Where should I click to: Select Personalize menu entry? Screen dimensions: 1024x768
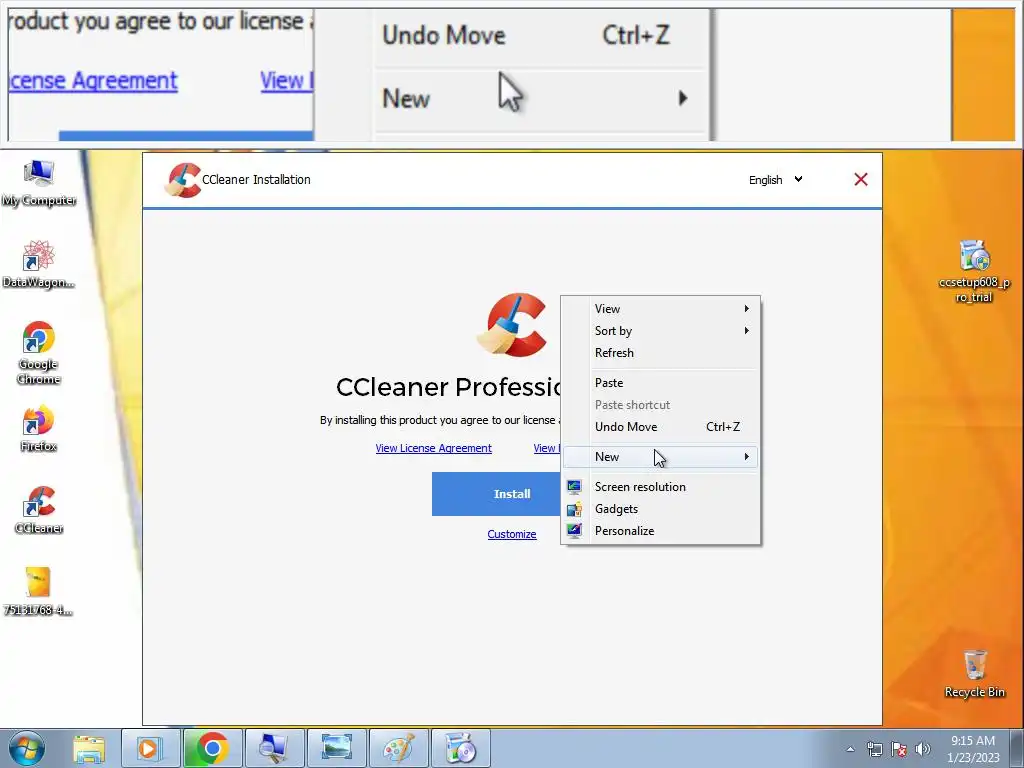[660, 530]
